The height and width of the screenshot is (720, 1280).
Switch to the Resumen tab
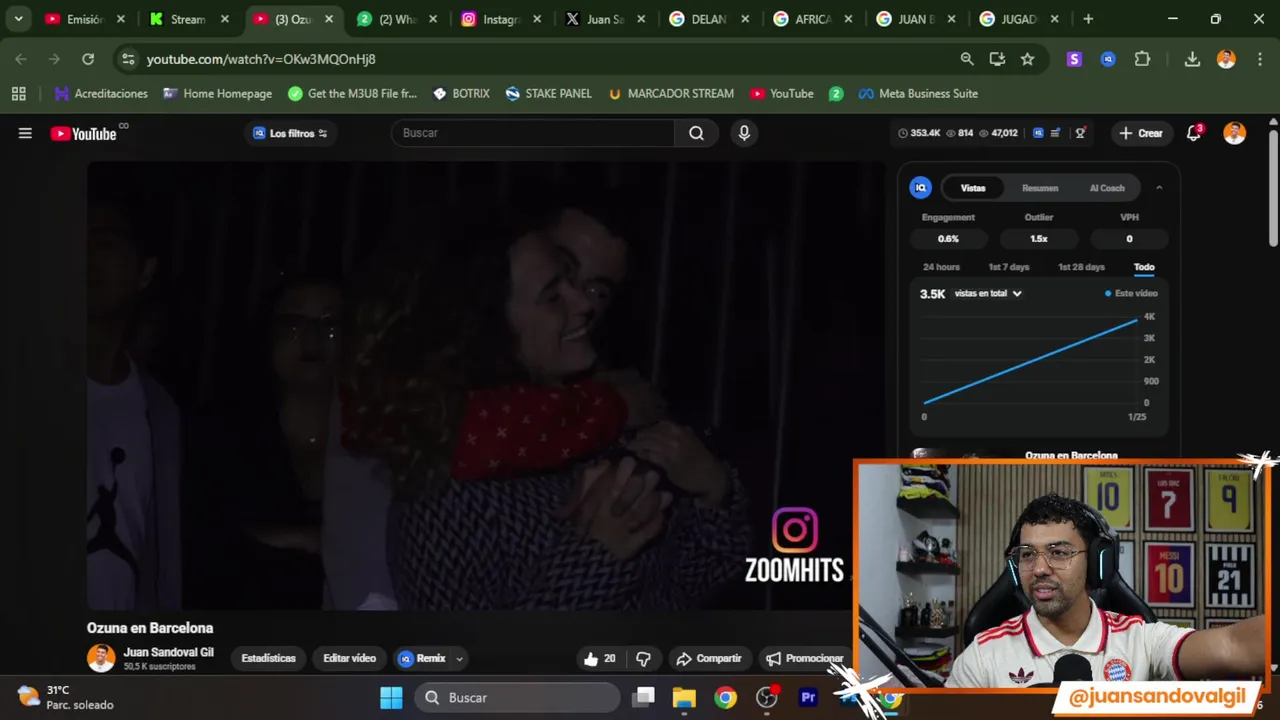[x=1040, y=188]
